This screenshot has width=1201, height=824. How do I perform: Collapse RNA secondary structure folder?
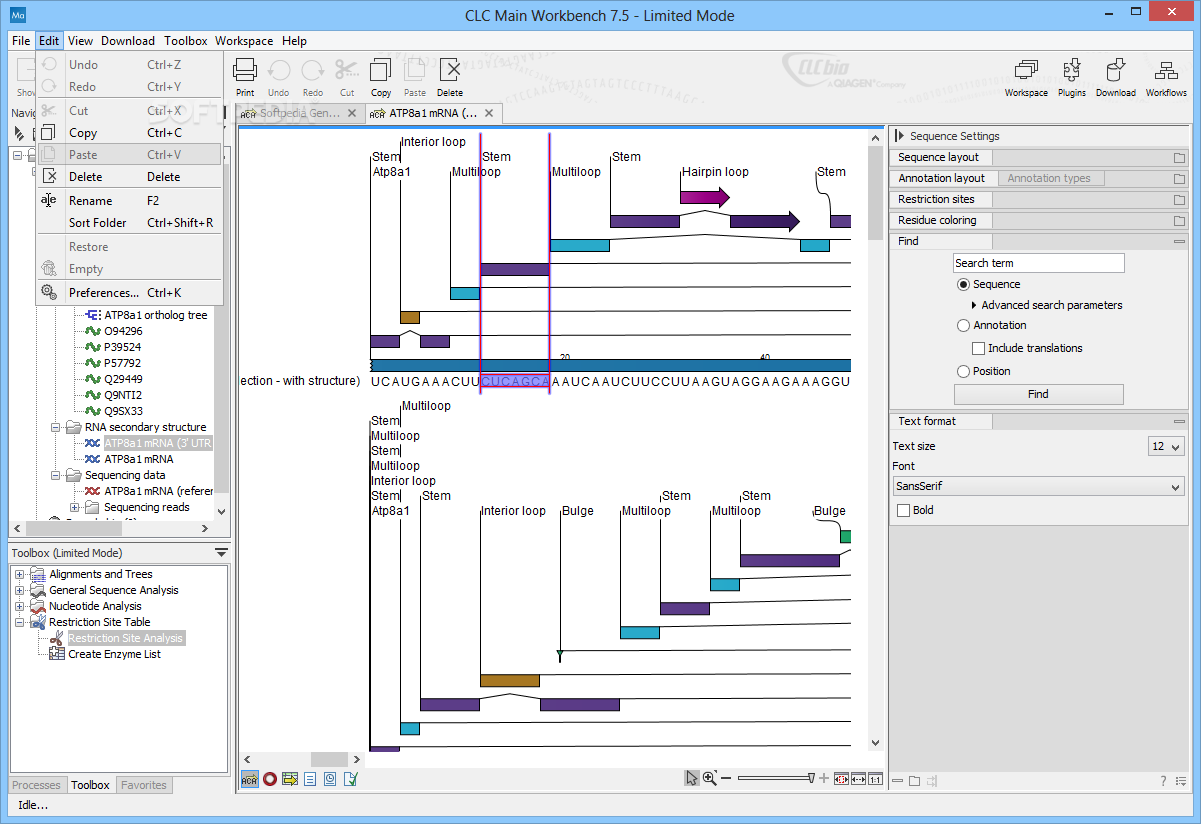(x=58, y=427)
